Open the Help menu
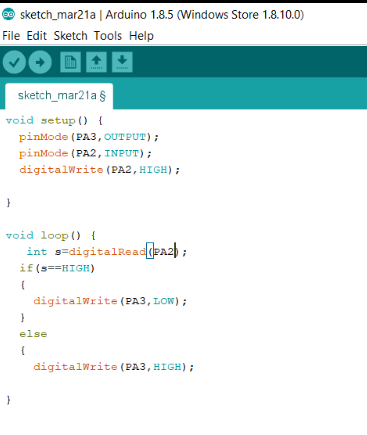367x435 pixels. coord(141,36)
